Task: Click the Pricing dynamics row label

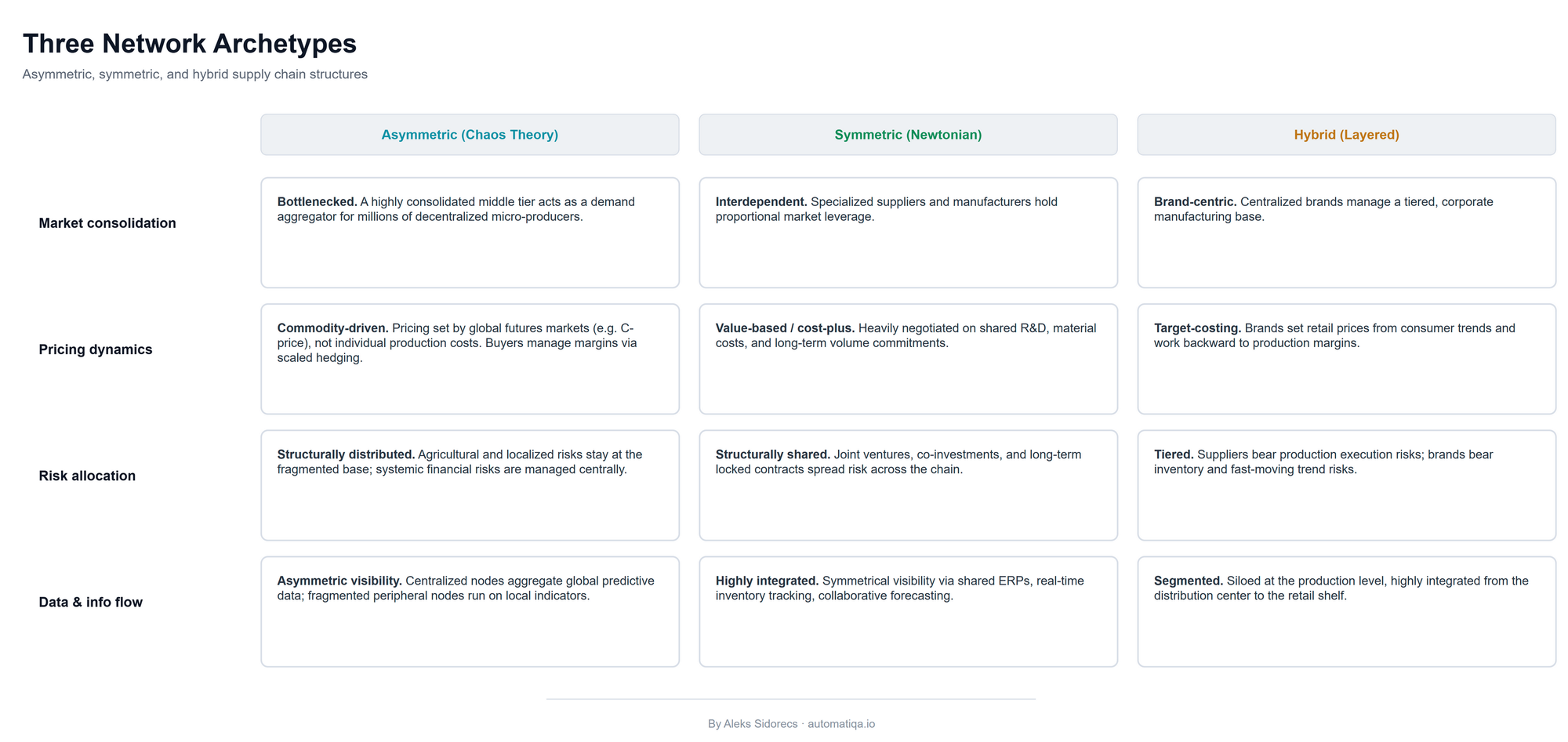Action: (x=96, y=349)
